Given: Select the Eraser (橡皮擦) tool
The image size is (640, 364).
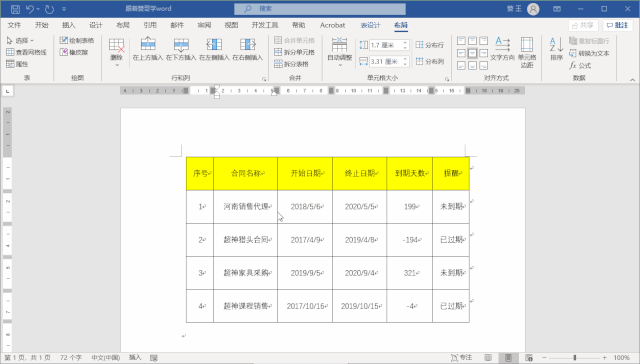Looking at the screenshot, I should (74, 52).
